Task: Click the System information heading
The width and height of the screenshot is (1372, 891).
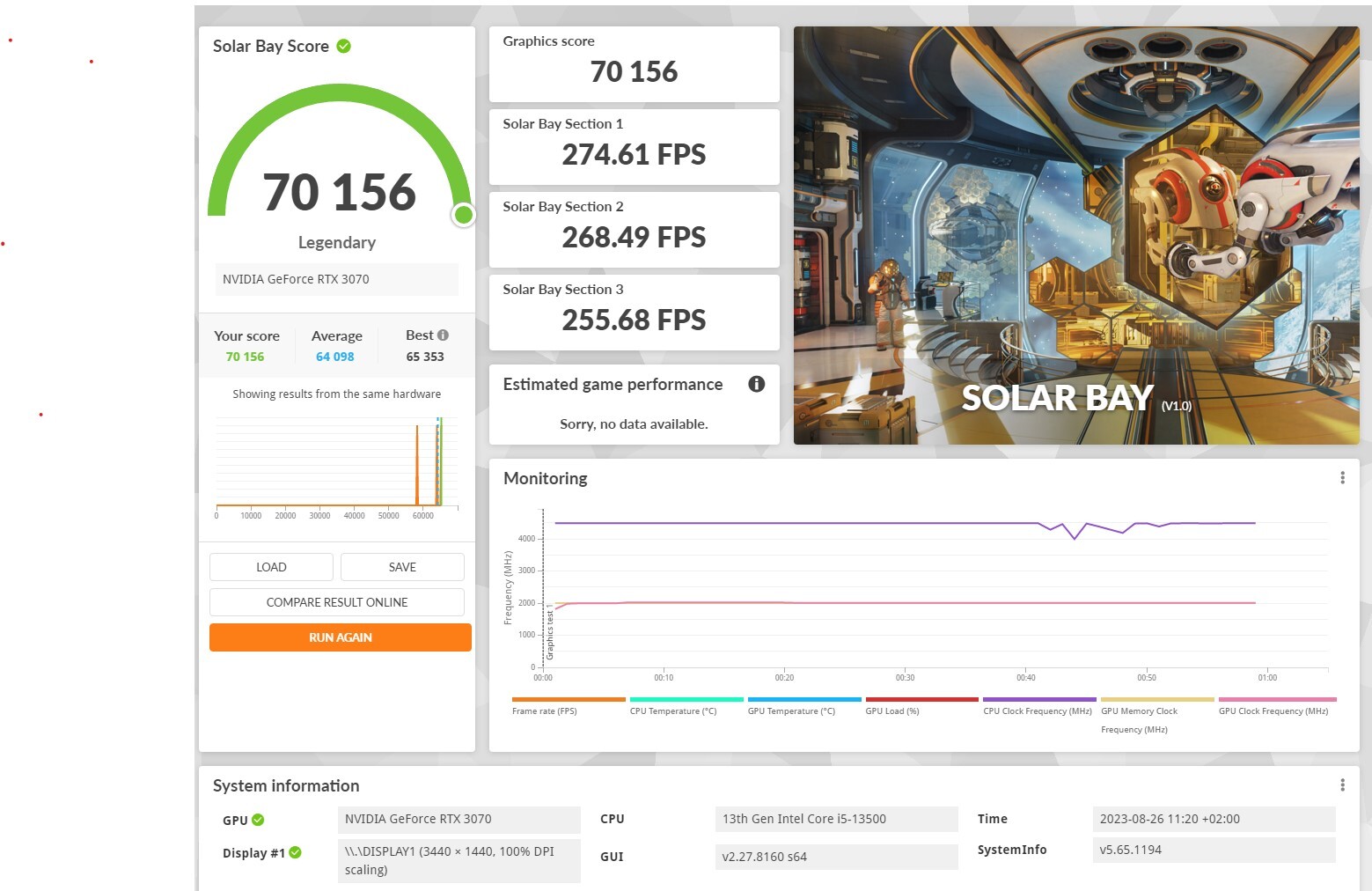Action: click(x=286, y=785)
